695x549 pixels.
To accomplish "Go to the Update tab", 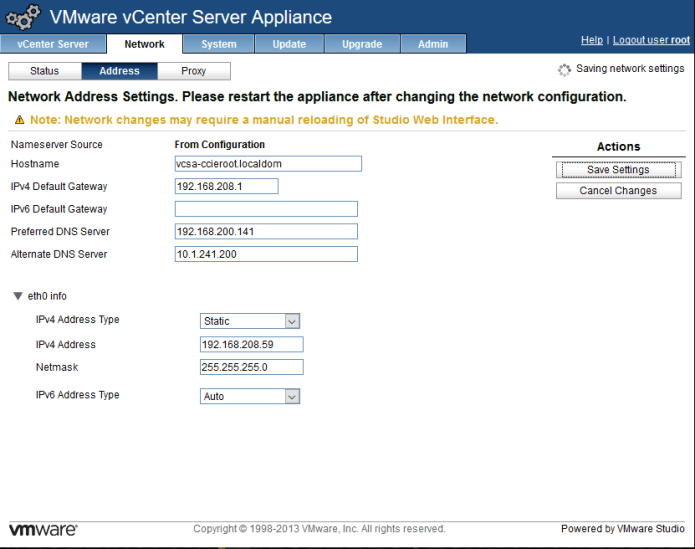I will [x=289, y=44].
